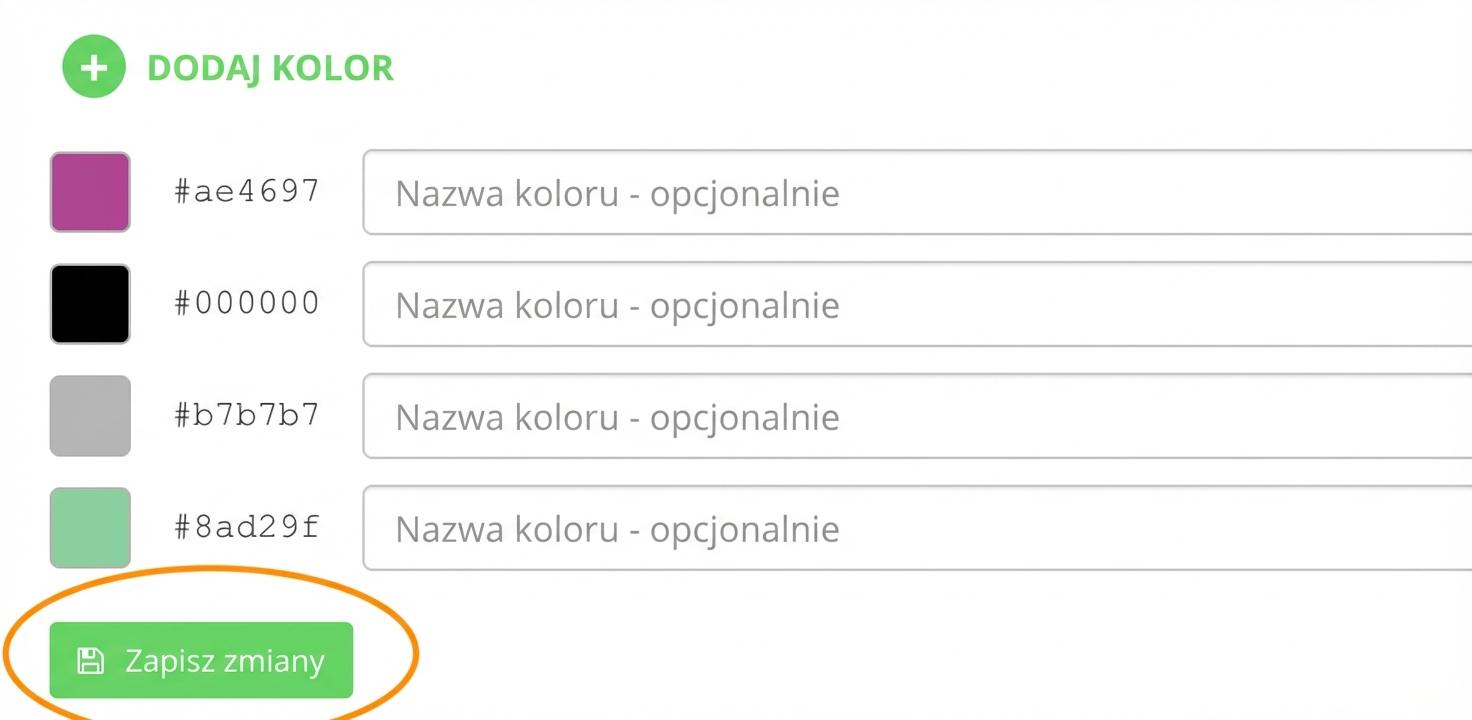Open the black #000000 color swatch
This screenshot has height=720, width=1472.
tap(90, 304)
